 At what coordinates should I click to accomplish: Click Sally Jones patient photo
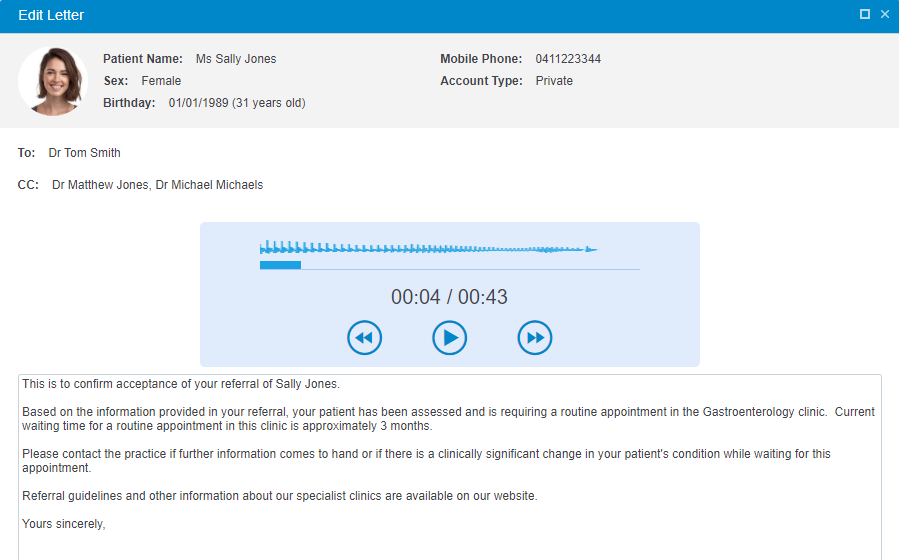[x=53, y=81]
